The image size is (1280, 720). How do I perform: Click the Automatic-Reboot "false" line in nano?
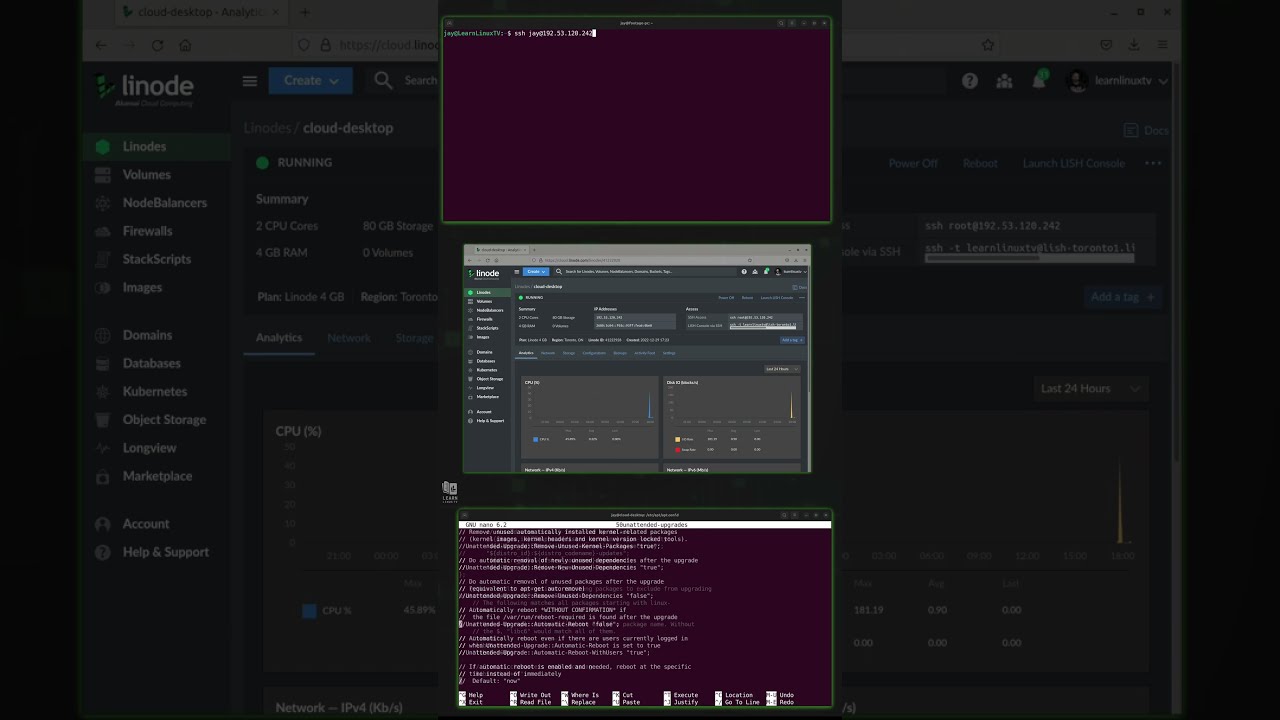click(x=540, y=624)
